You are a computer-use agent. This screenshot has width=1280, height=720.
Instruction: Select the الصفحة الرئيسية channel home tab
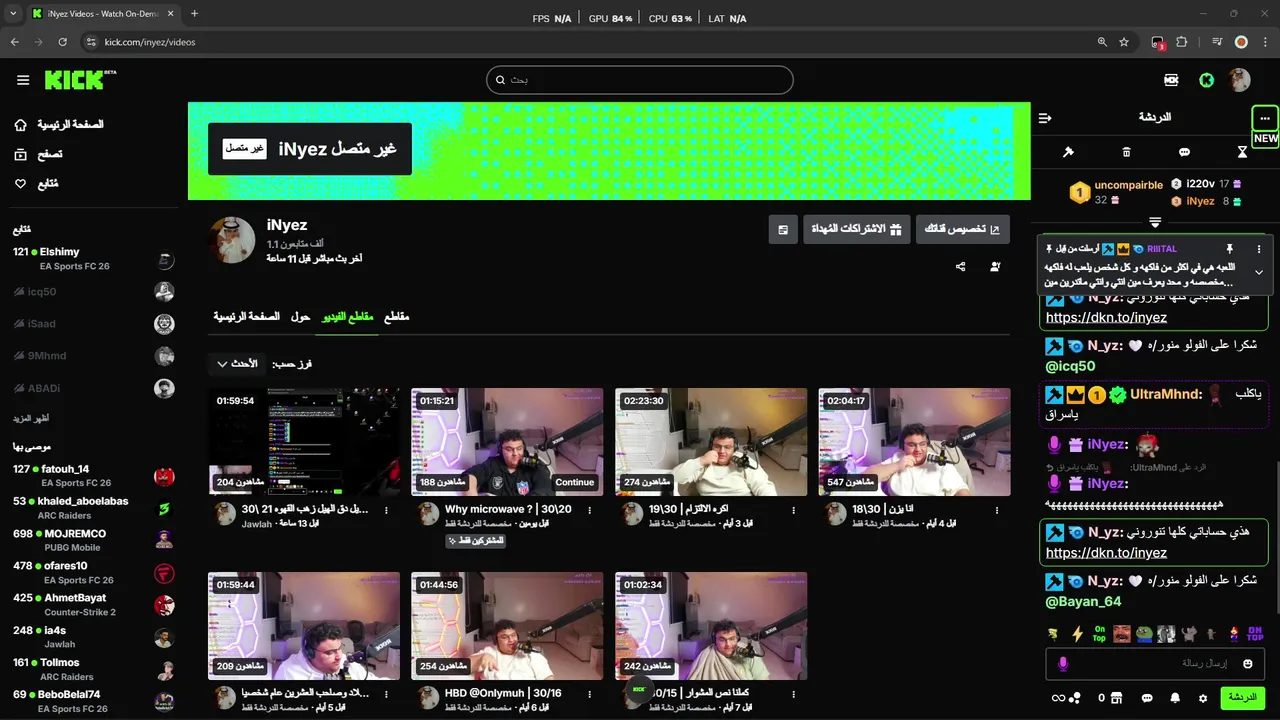(246, 317)
